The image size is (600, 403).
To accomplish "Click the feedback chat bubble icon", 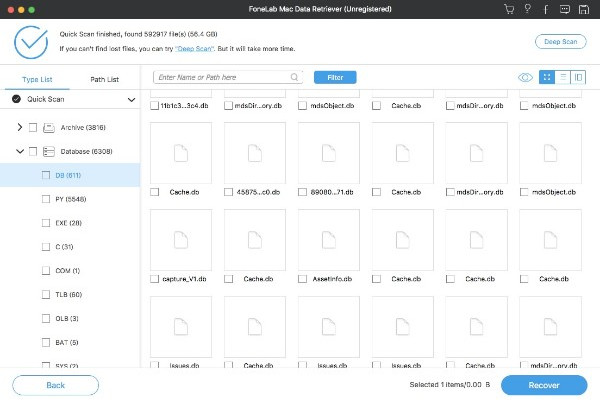I will (565, 10).
